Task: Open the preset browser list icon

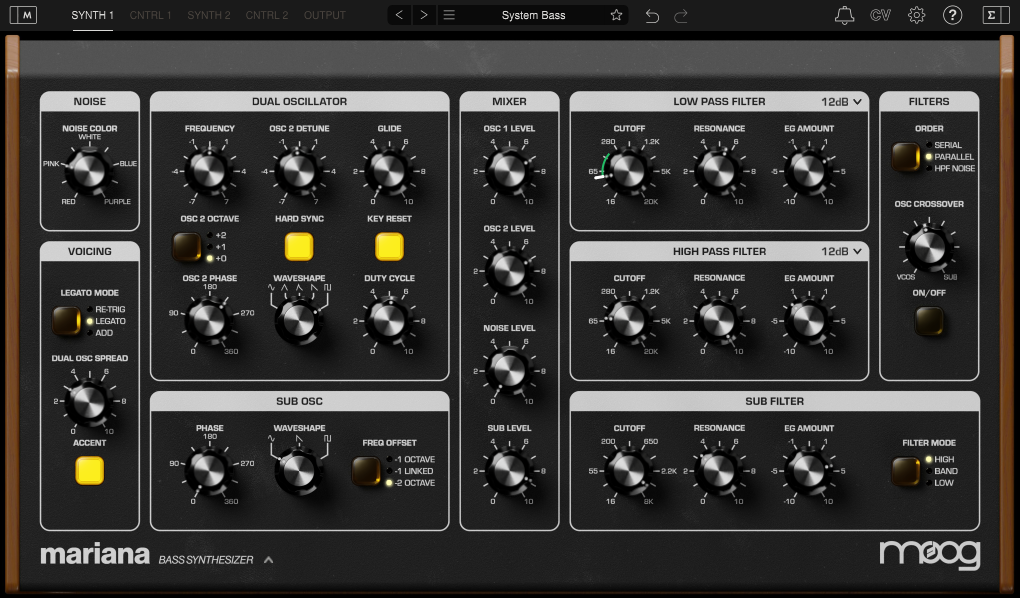Action: pyautogui.click(x=449, y=15)
